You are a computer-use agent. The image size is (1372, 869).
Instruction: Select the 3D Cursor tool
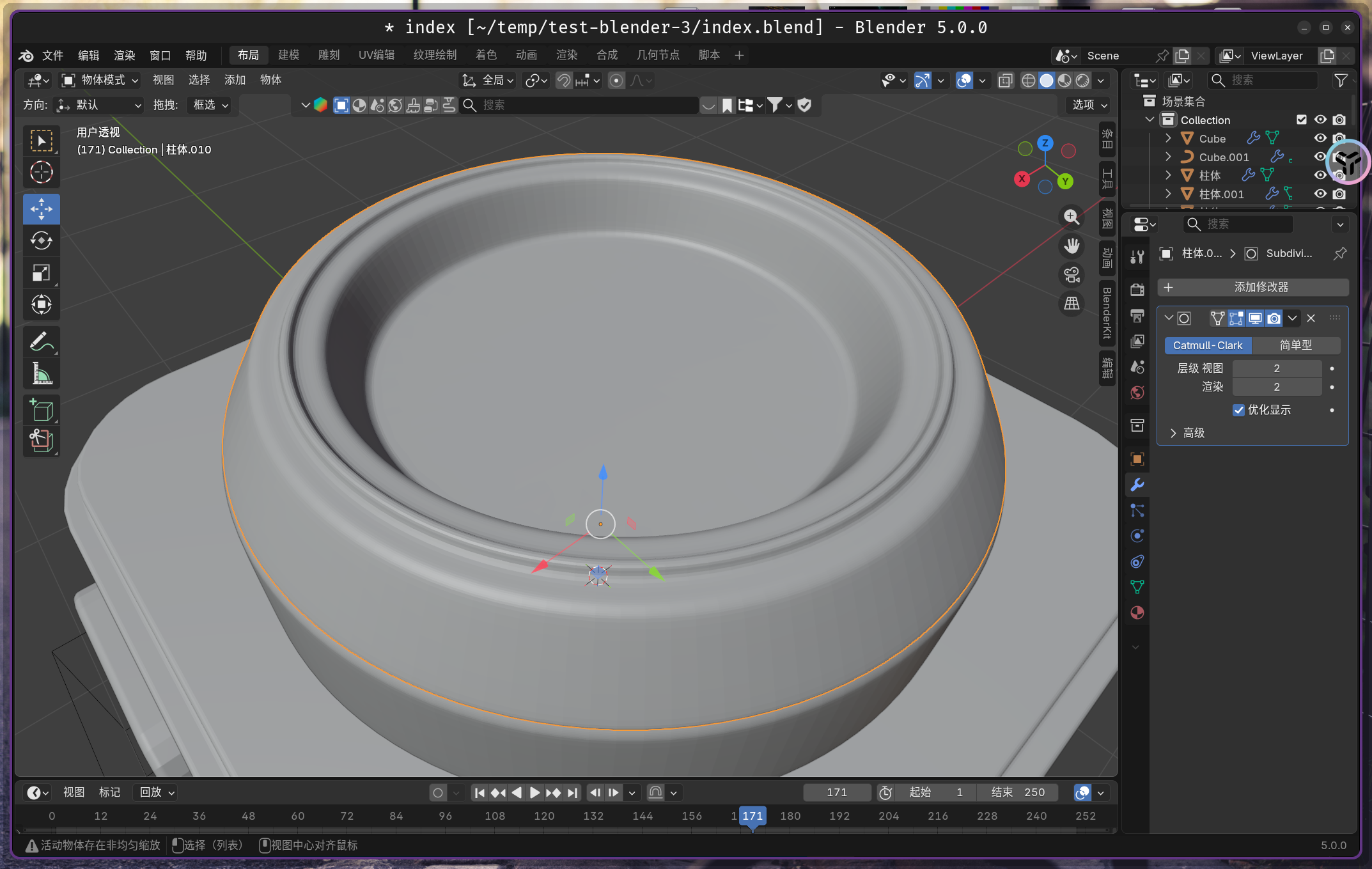pyautogui.click(x=42, y=173)
